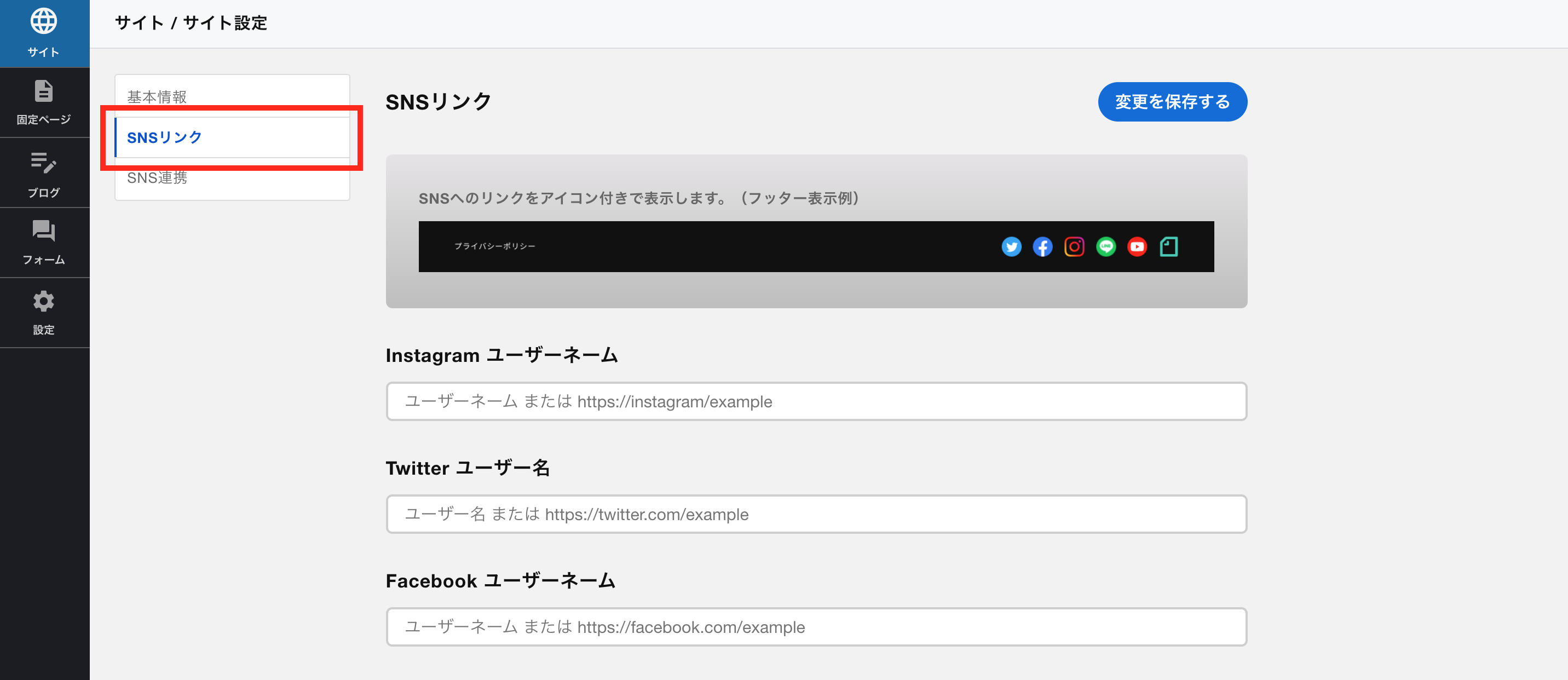Save changes with 変更を保存する button

click(x=1172, y=102)
